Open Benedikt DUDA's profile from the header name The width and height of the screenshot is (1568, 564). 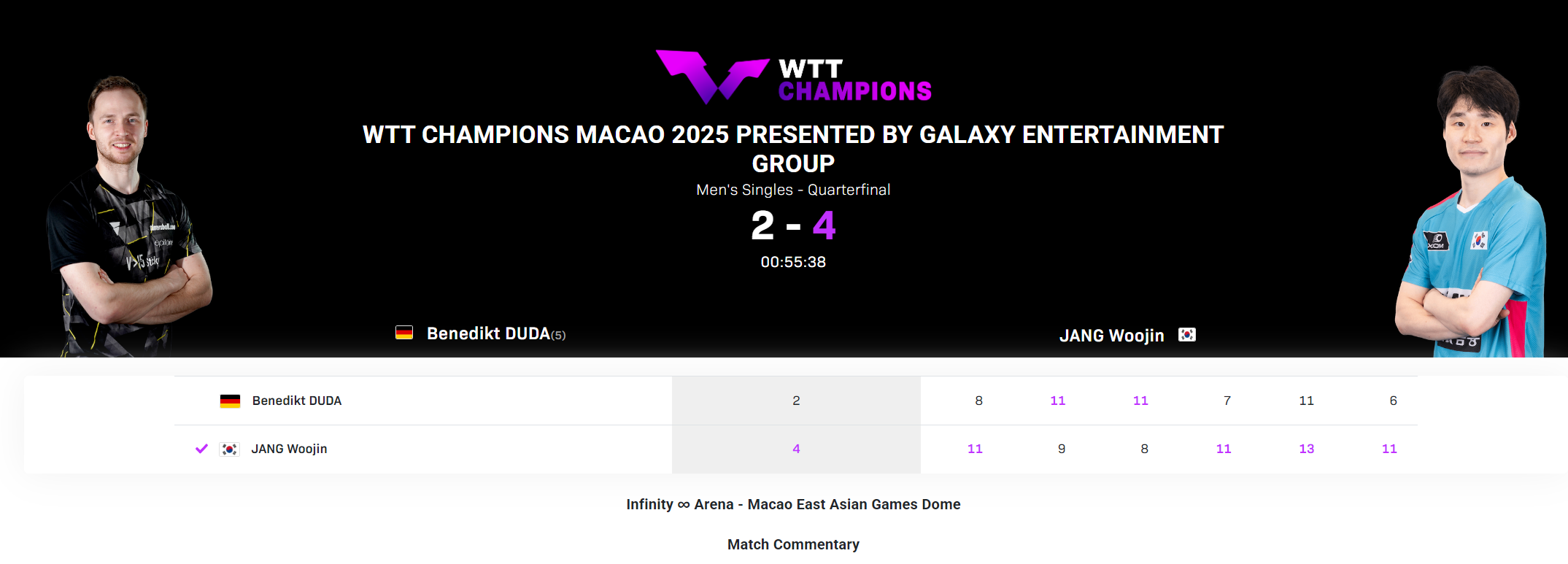[488, 333]
